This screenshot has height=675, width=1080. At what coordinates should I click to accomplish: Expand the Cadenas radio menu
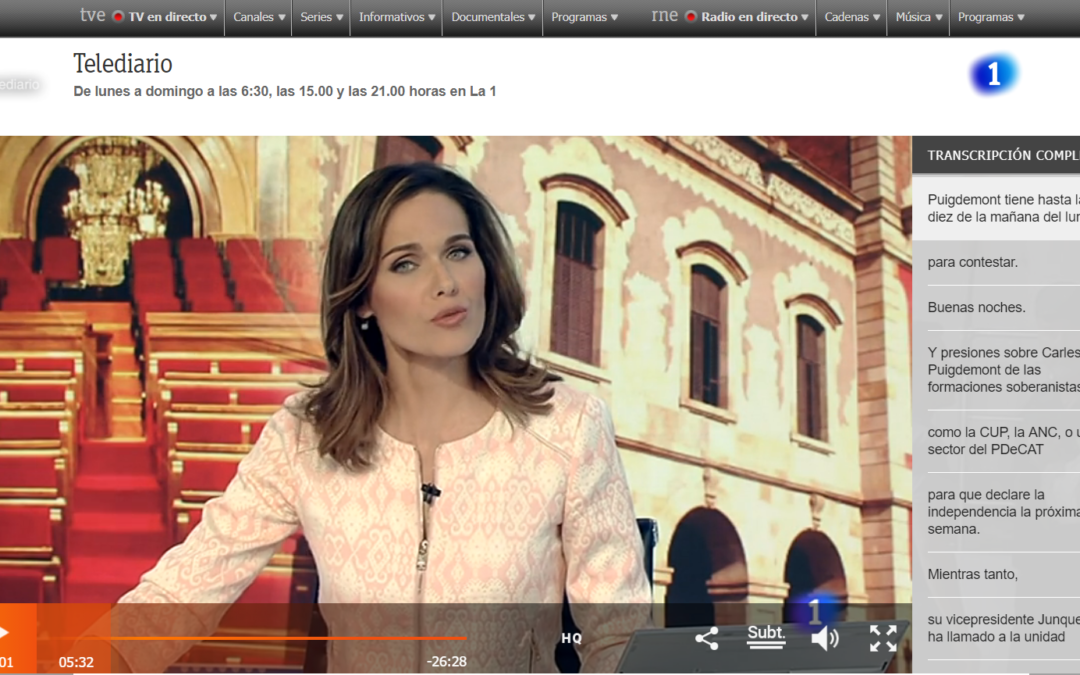point(852,17)
